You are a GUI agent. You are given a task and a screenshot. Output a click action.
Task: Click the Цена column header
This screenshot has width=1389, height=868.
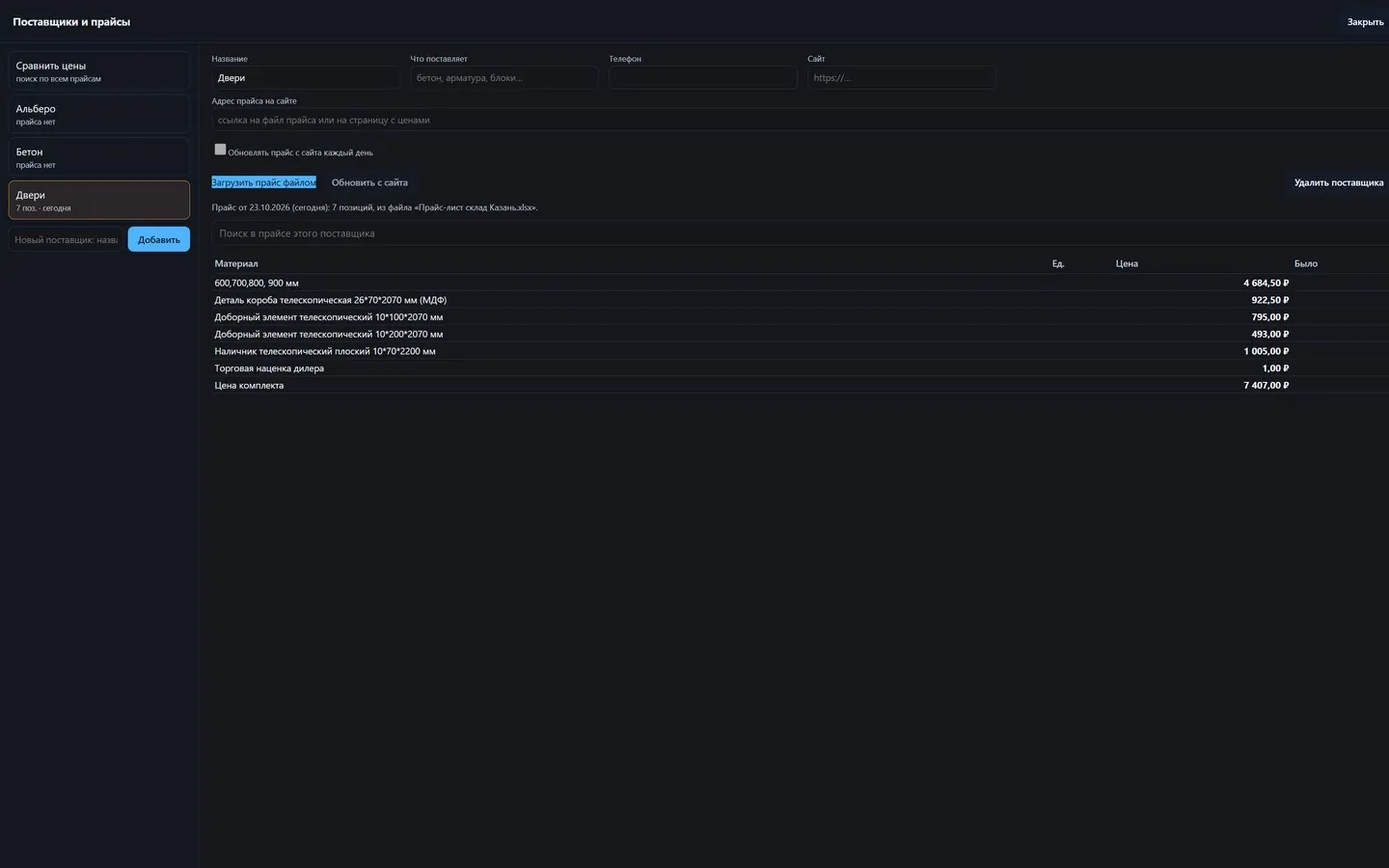[x=1127, y=263]
